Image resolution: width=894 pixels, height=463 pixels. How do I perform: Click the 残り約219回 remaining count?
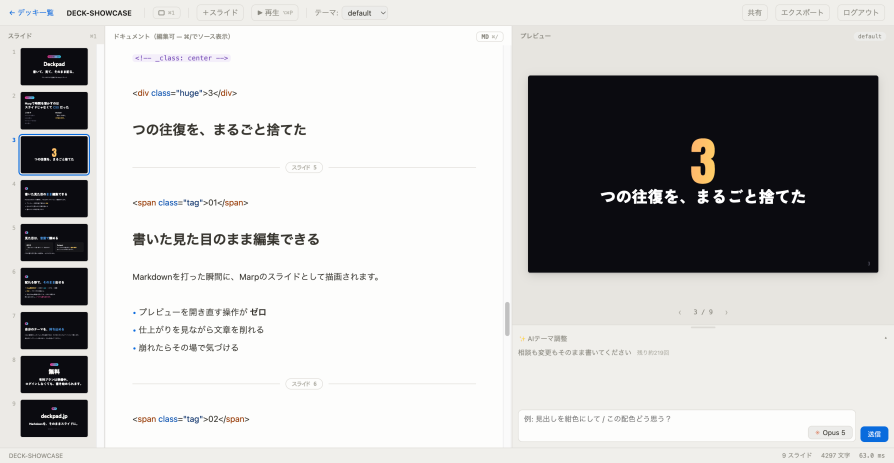point(653,353)
